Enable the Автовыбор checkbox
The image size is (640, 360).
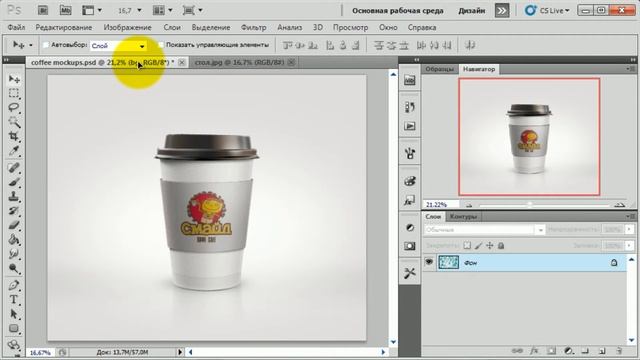pos(46,45)
